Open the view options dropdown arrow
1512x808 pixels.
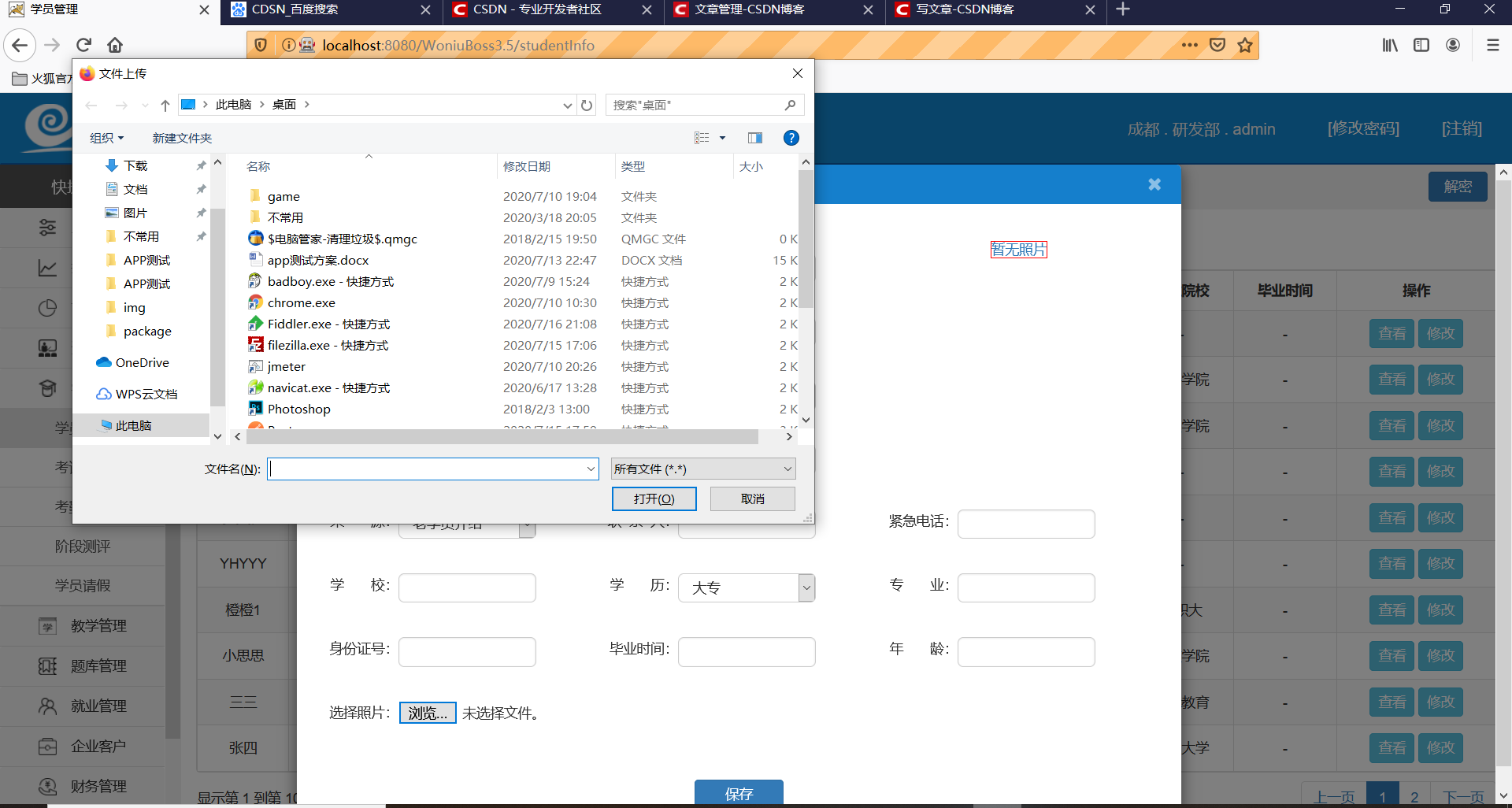click(x=722, y=138)
